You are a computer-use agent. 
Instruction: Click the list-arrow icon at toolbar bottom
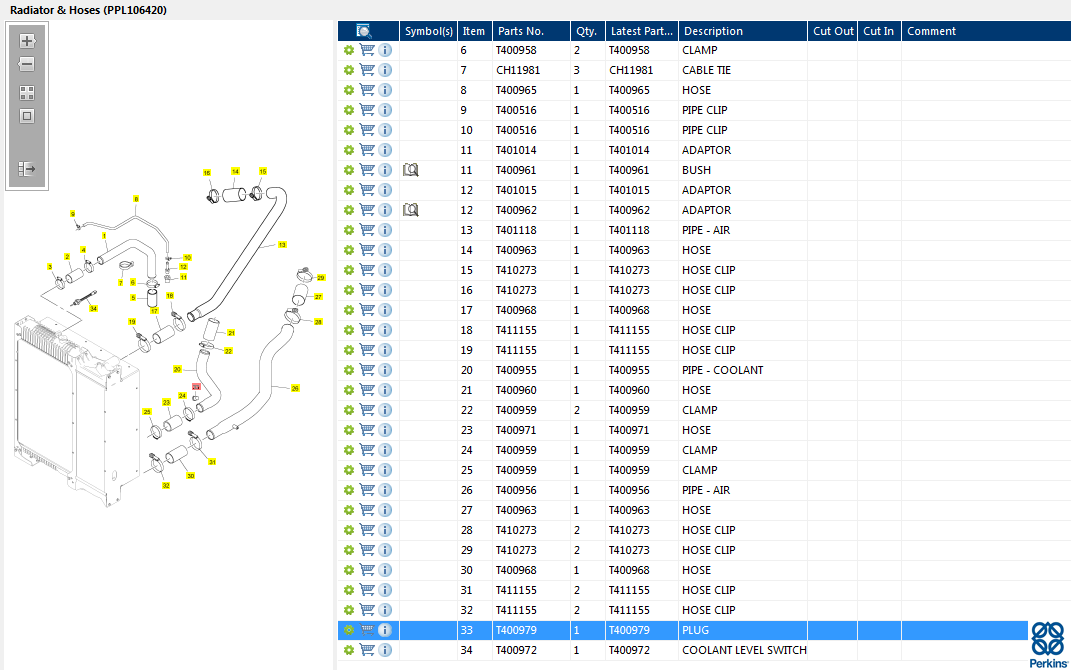point(27,169)
